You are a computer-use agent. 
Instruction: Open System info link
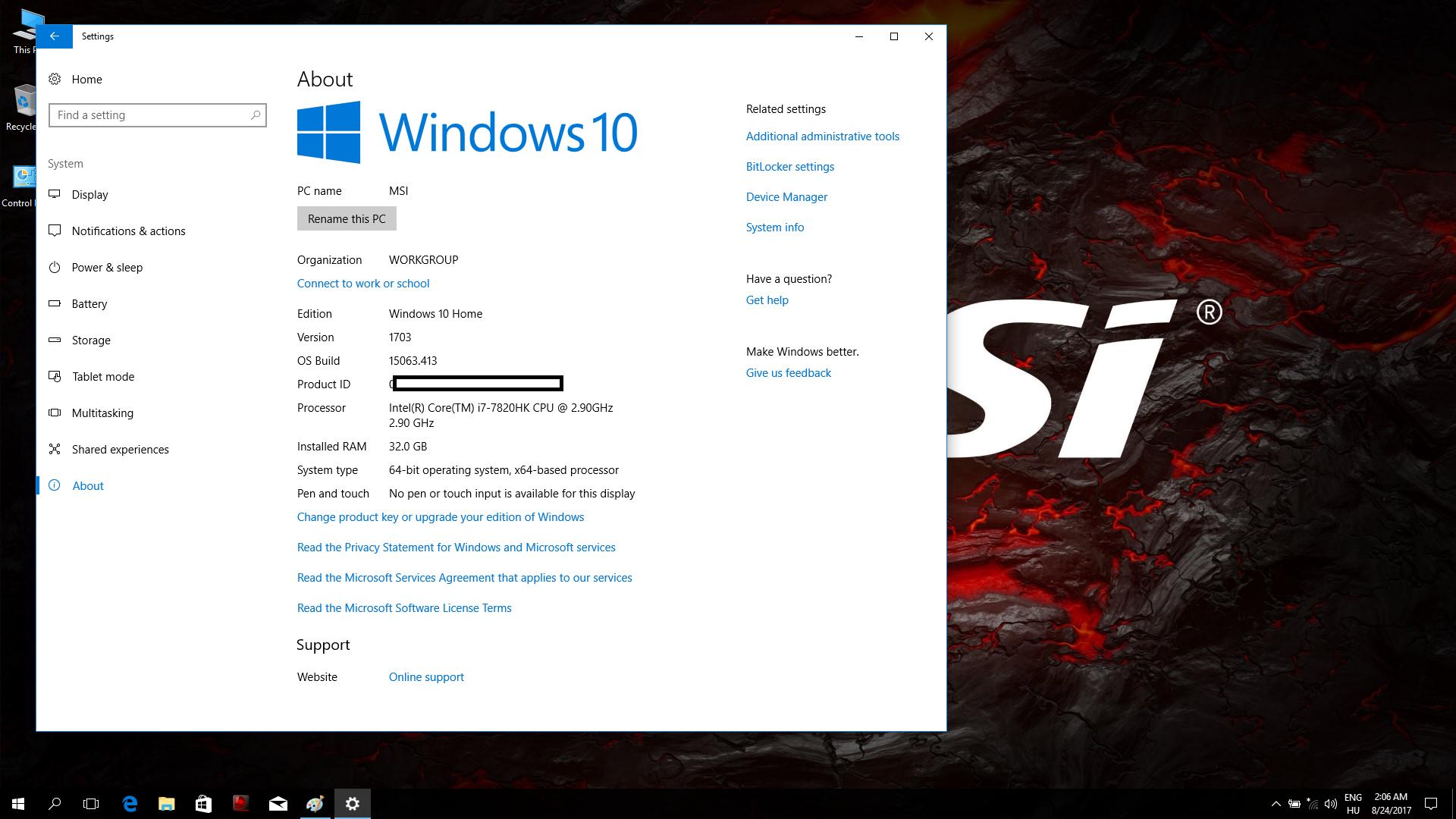click(x=775, y=227)
